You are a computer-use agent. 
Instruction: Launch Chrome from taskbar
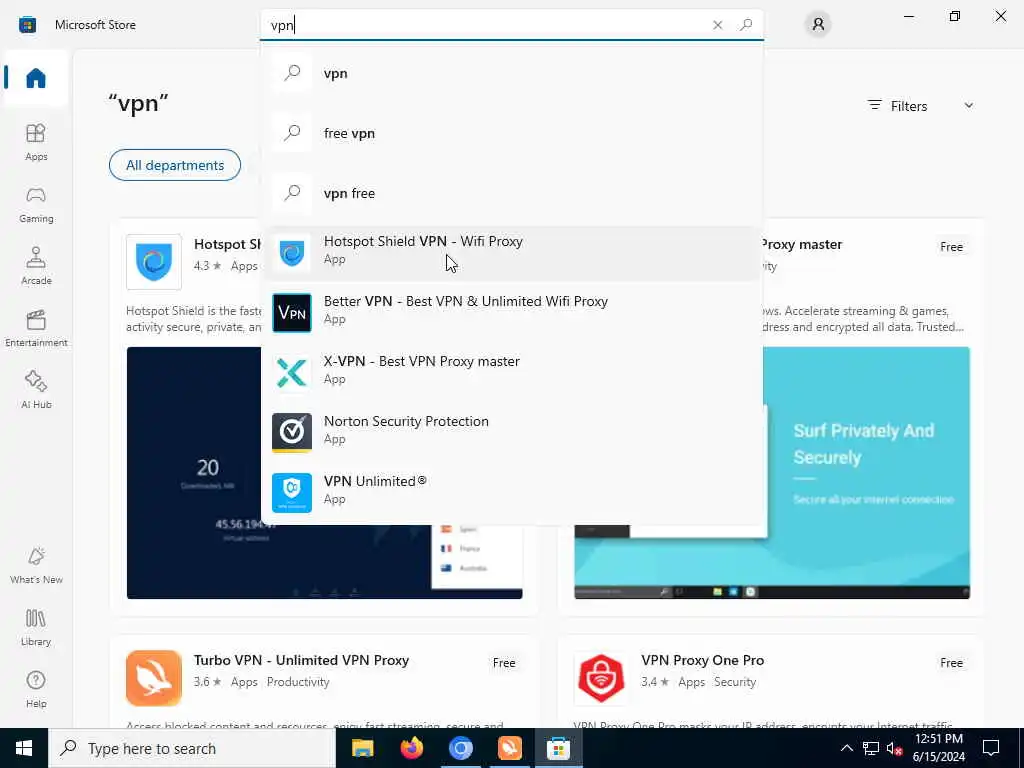click(x=460, y=748)
